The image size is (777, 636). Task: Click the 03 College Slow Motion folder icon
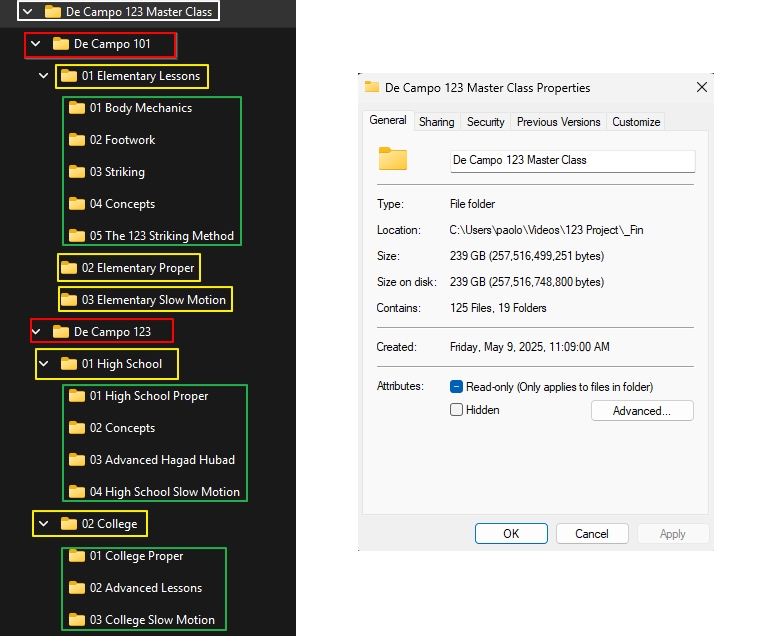(76, 620)
